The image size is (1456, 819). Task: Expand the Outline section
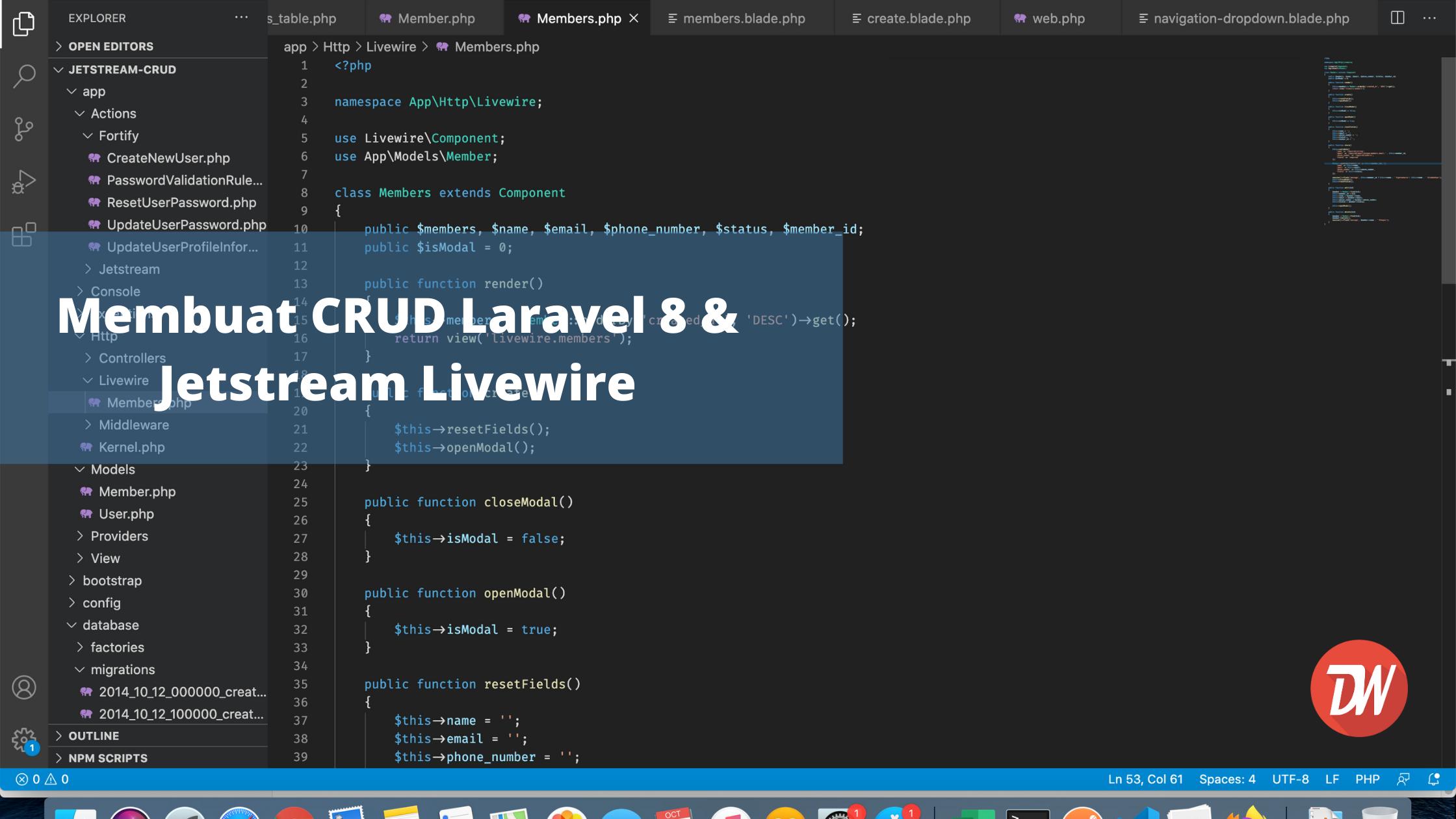tap(158, 736)
